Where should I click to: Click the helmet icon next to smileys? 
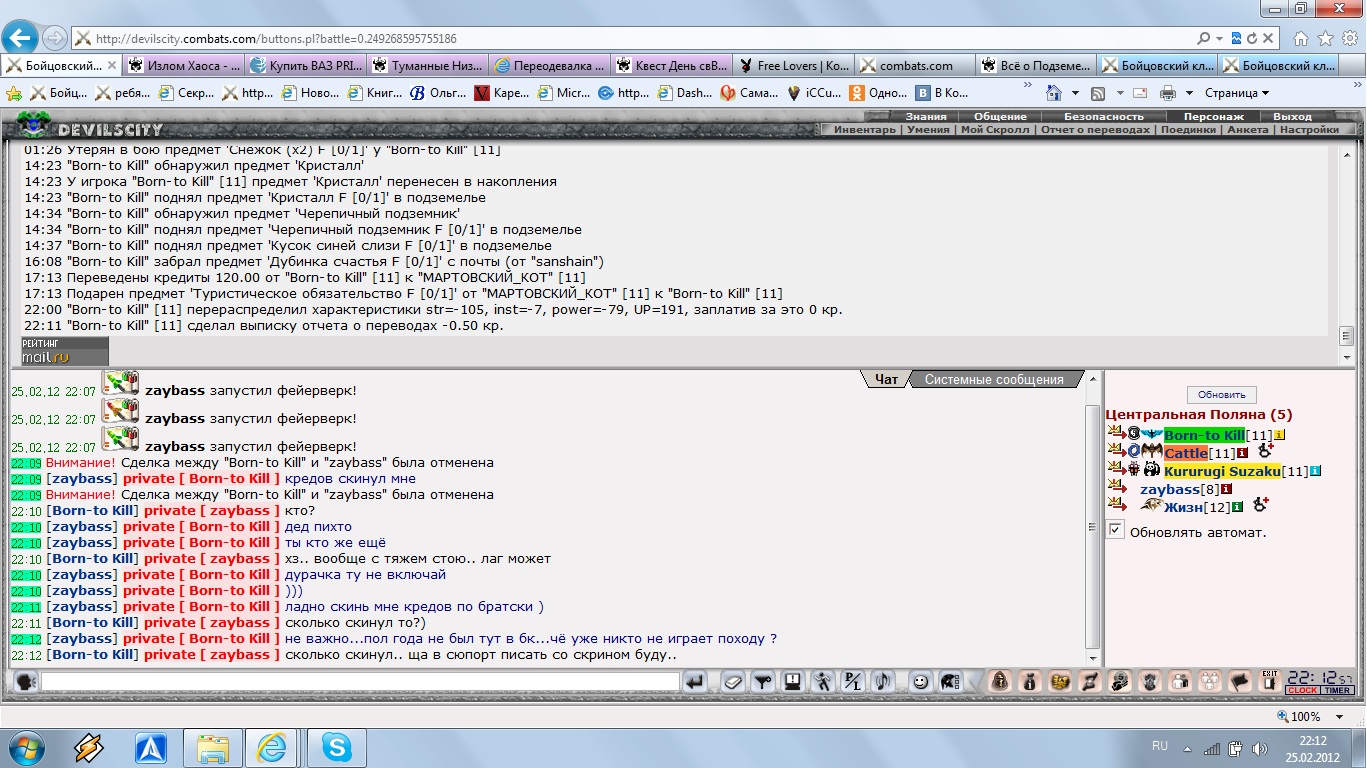(x=950, y=682)
